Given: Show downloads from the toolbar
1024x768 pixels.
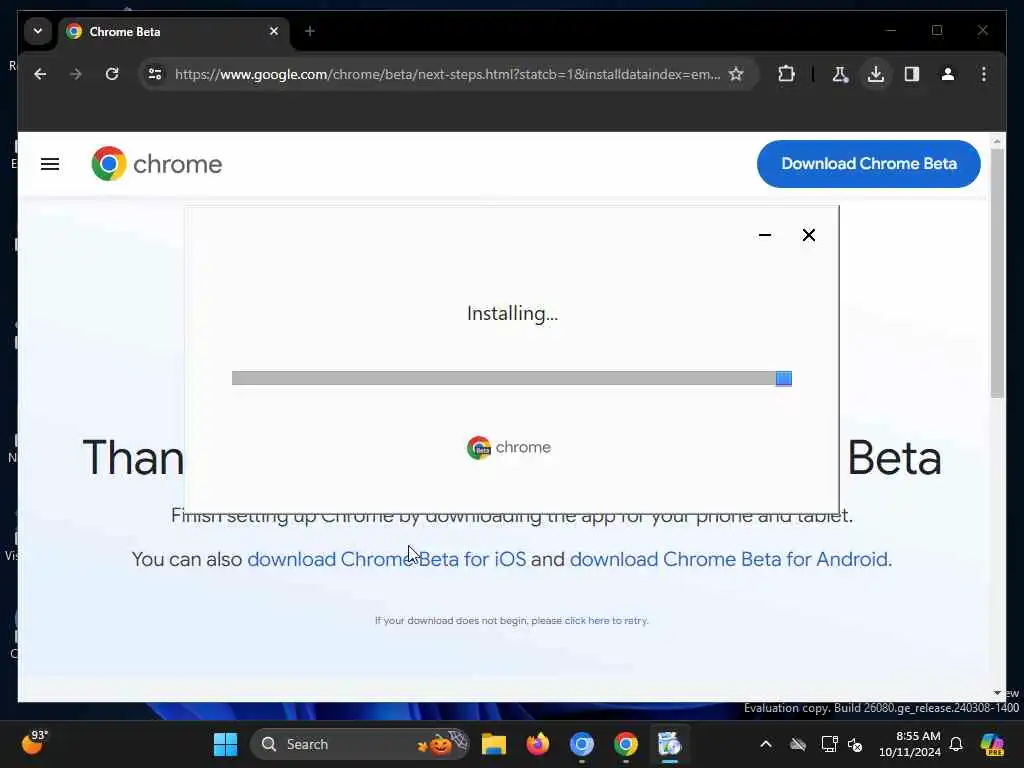Looking at the screenshot, I should [876, 74].
